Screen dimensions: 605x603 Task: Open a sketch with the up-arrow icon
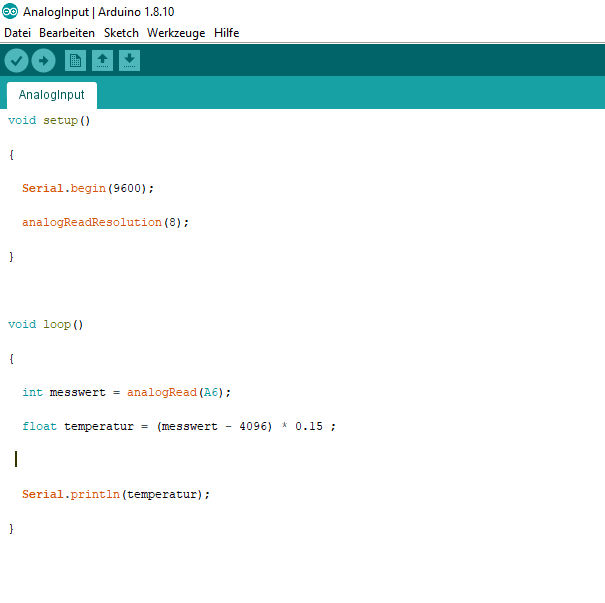point(102,61)
